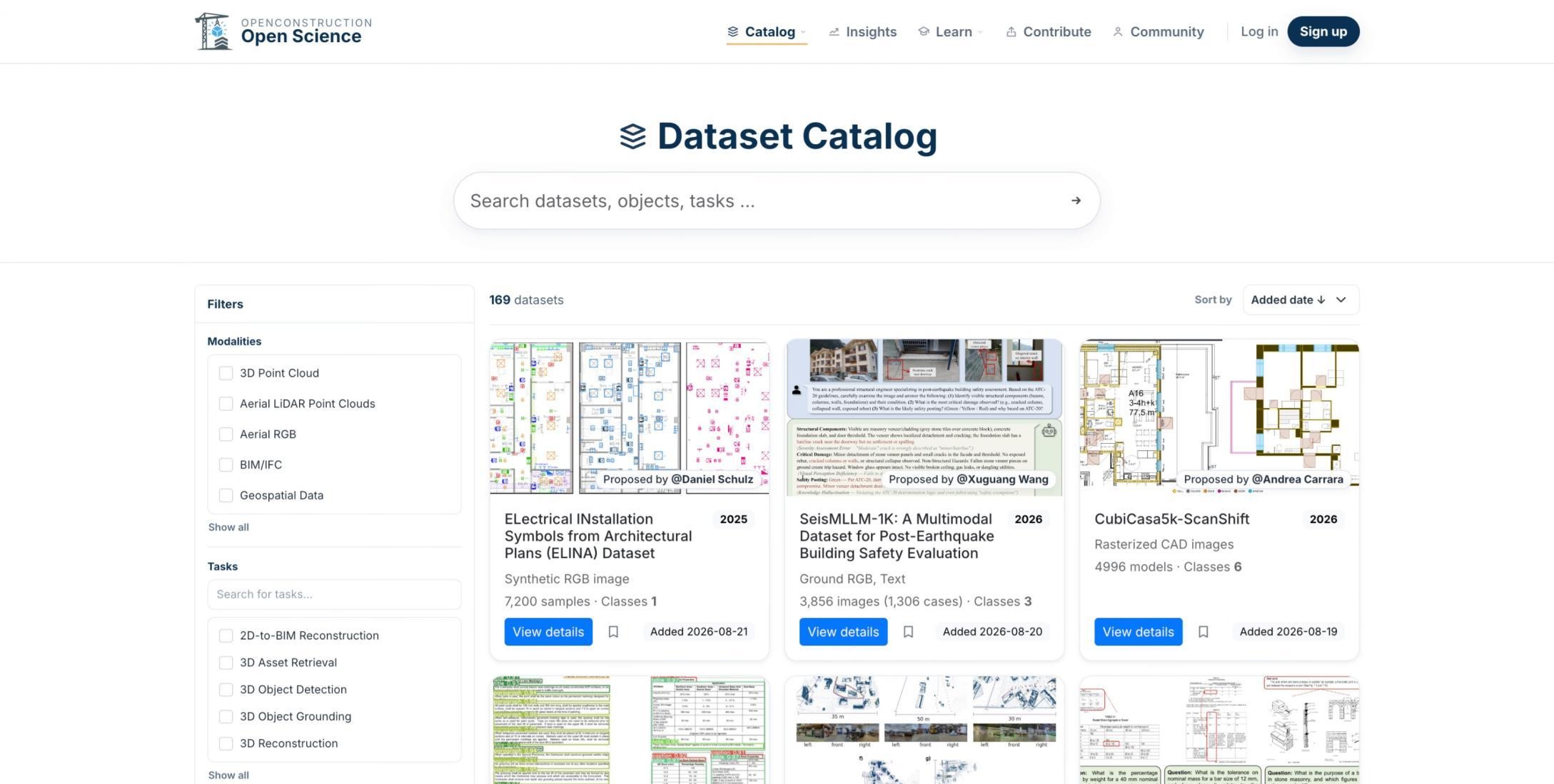
Task: Open the CubiCasa5k-ScanShift title link
Action: coord(1172,519)
